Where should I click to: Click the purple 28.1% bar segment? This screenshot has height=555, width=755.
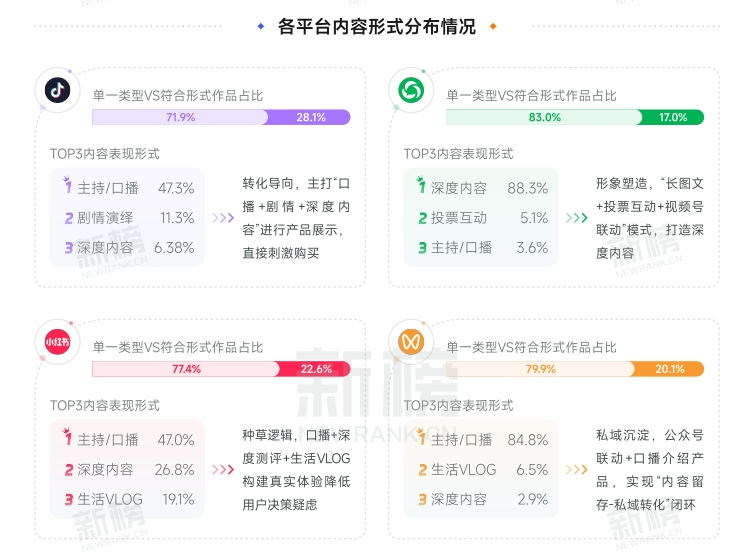click(x=310, y=117)
